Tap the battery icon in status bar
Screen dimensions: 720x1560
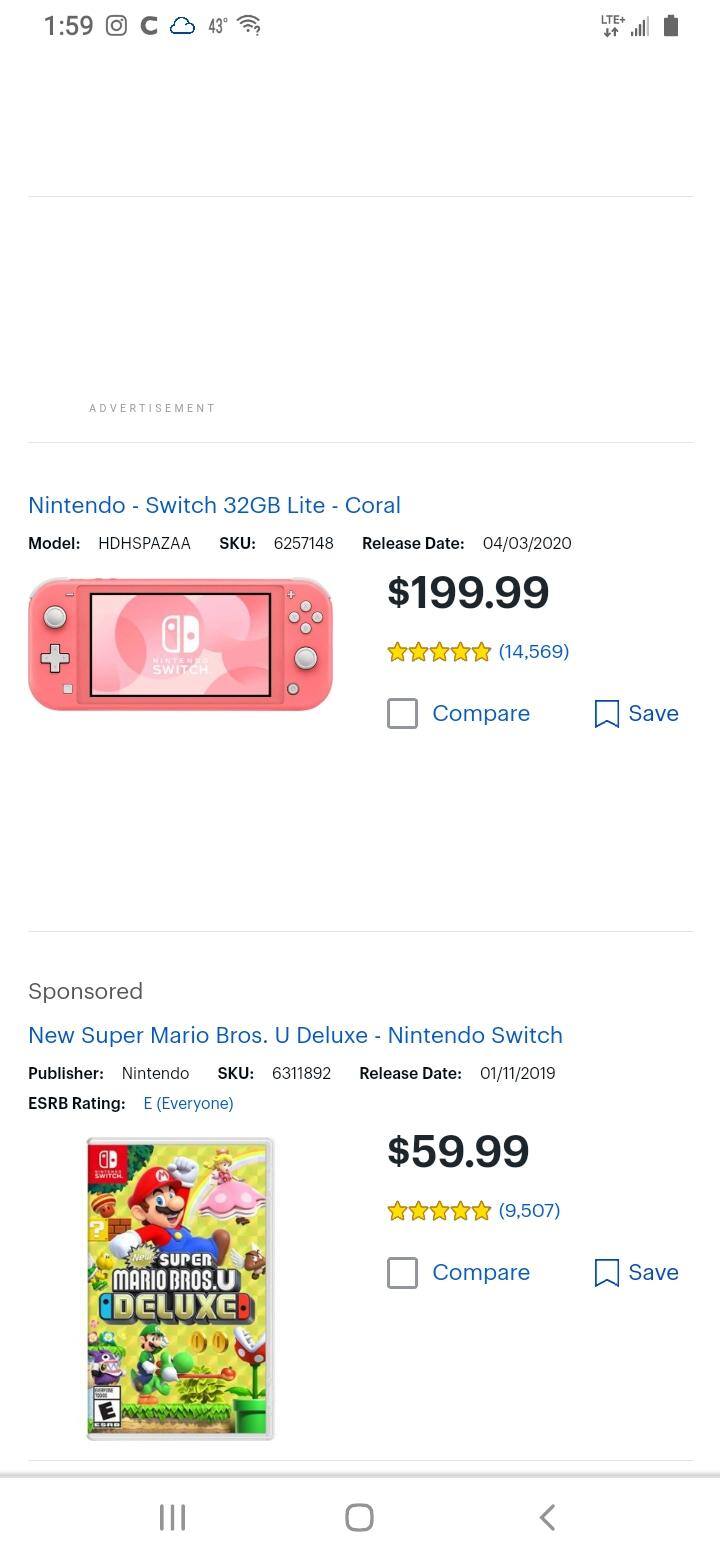click(671, 26)
